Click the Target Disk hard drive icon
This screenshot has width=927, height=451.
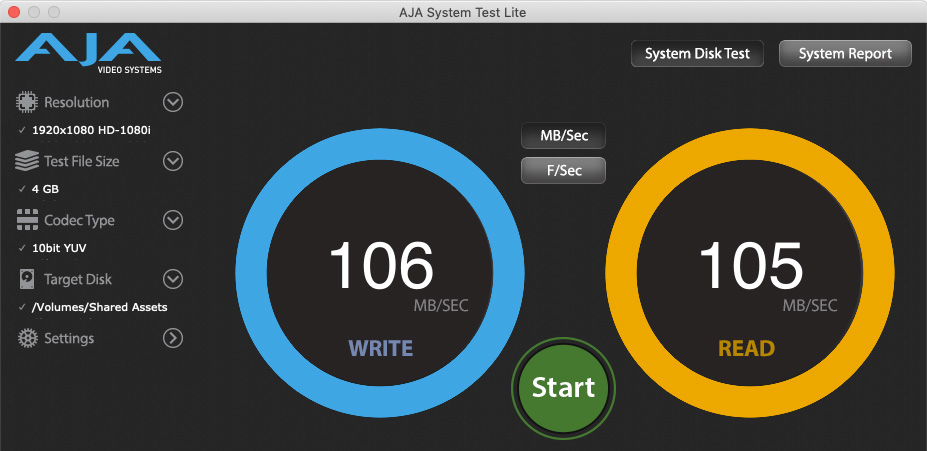(x=27, y=279)
